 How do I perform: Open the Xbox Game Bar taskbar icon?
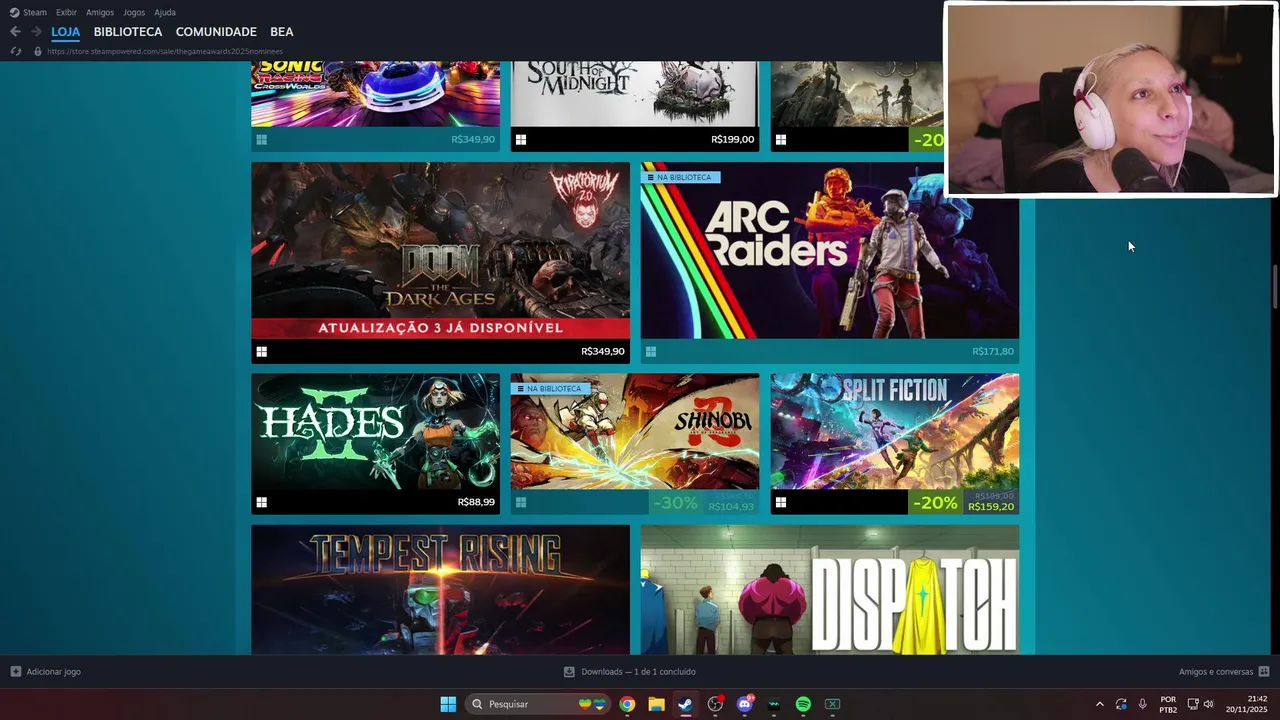832,704
